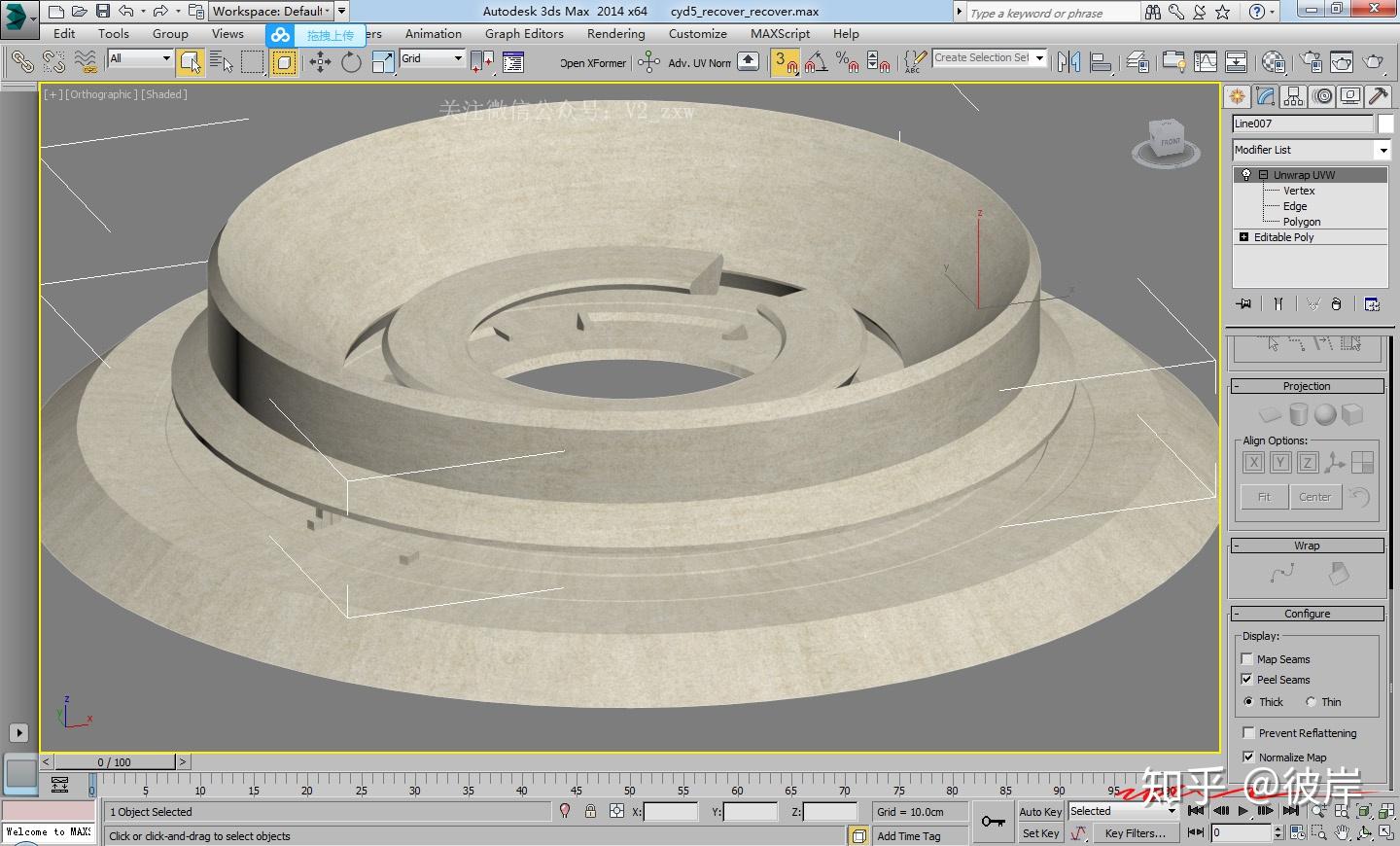This screenshot has width=1400, height=846.
Task: Switch to the Hierarchy command panel
Action: click(x=1293, y=96)
